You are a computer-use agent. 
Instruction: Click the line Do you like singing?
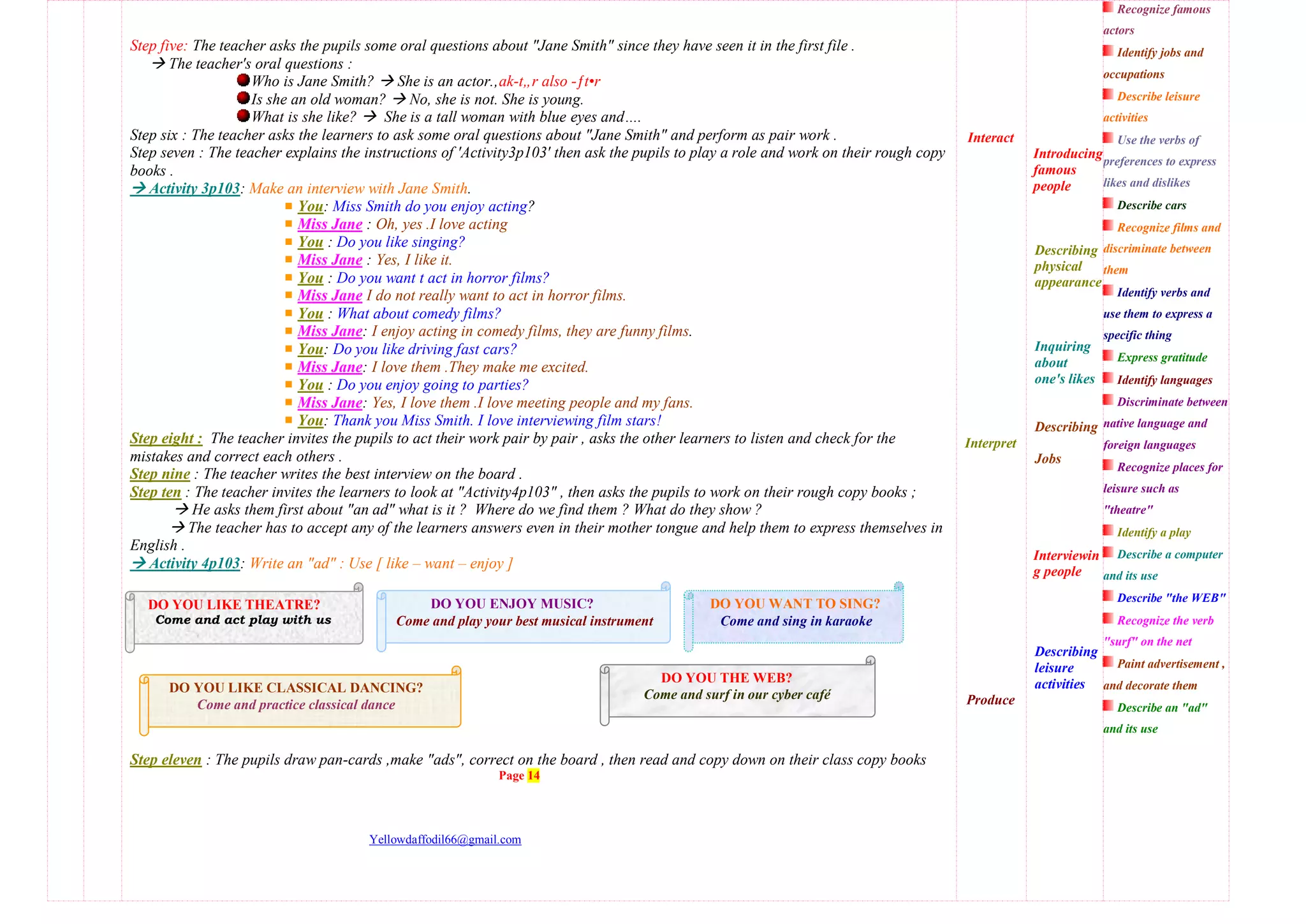(x=400, y=242)
